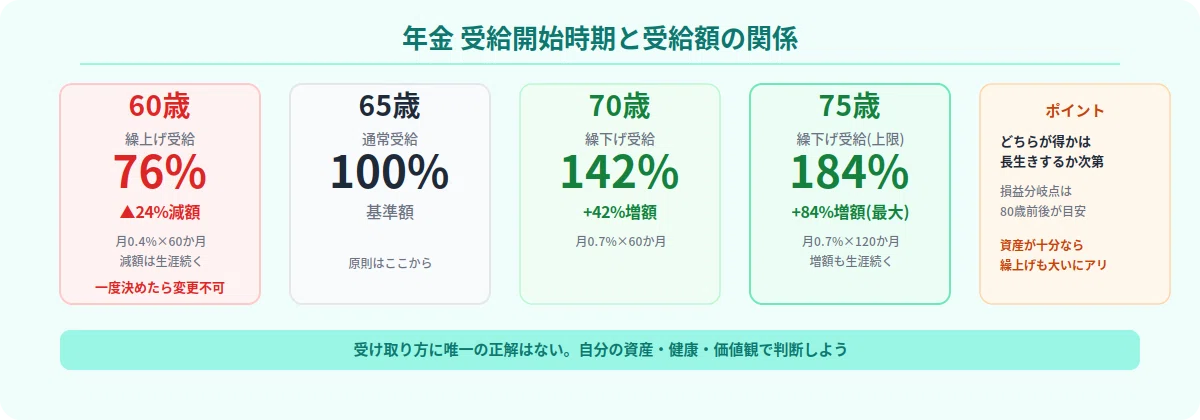
Task: Click the 基準額 label
Action: [x=390, y=212]
